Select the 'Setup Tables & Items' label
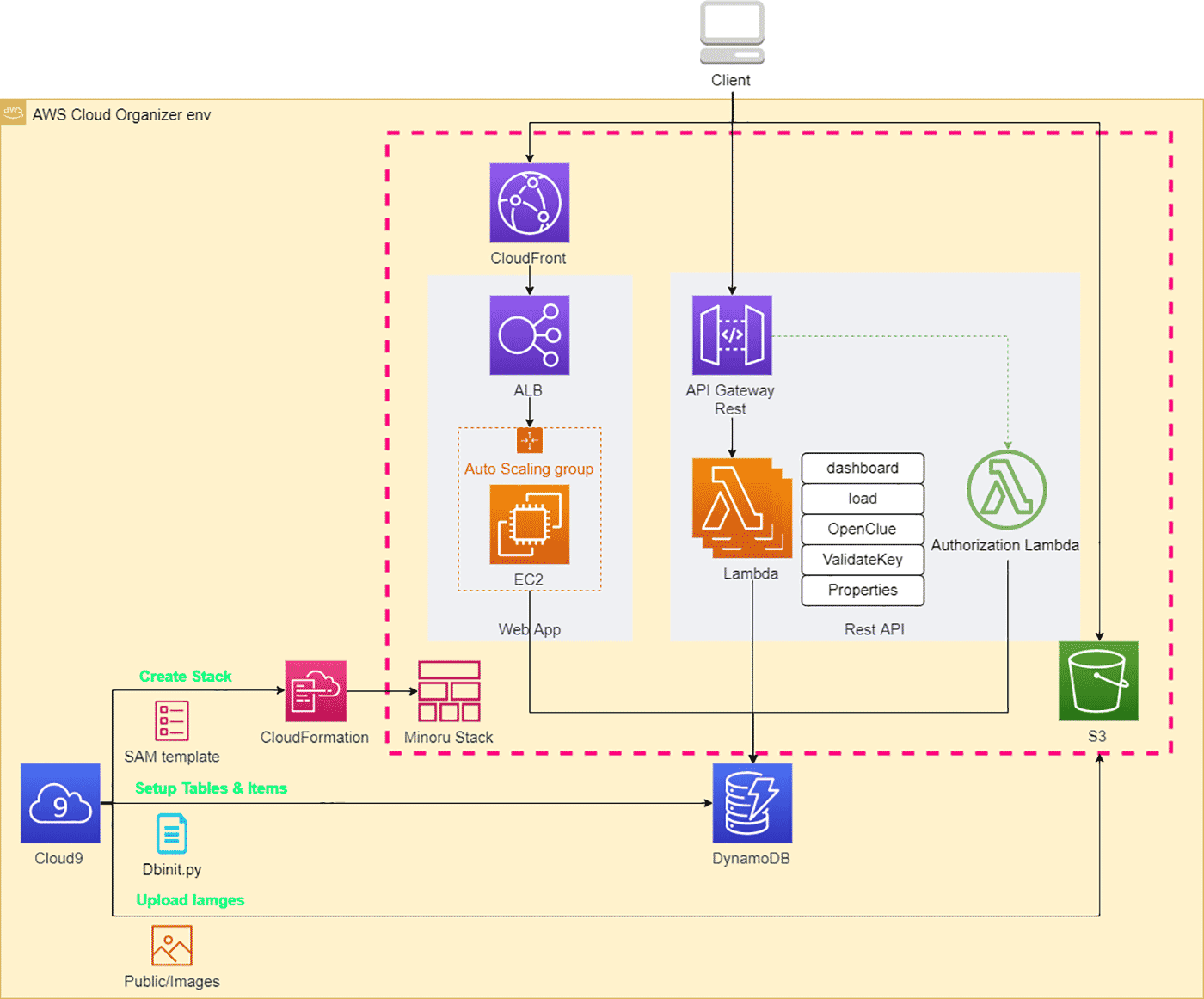 (x=211, y=788)
